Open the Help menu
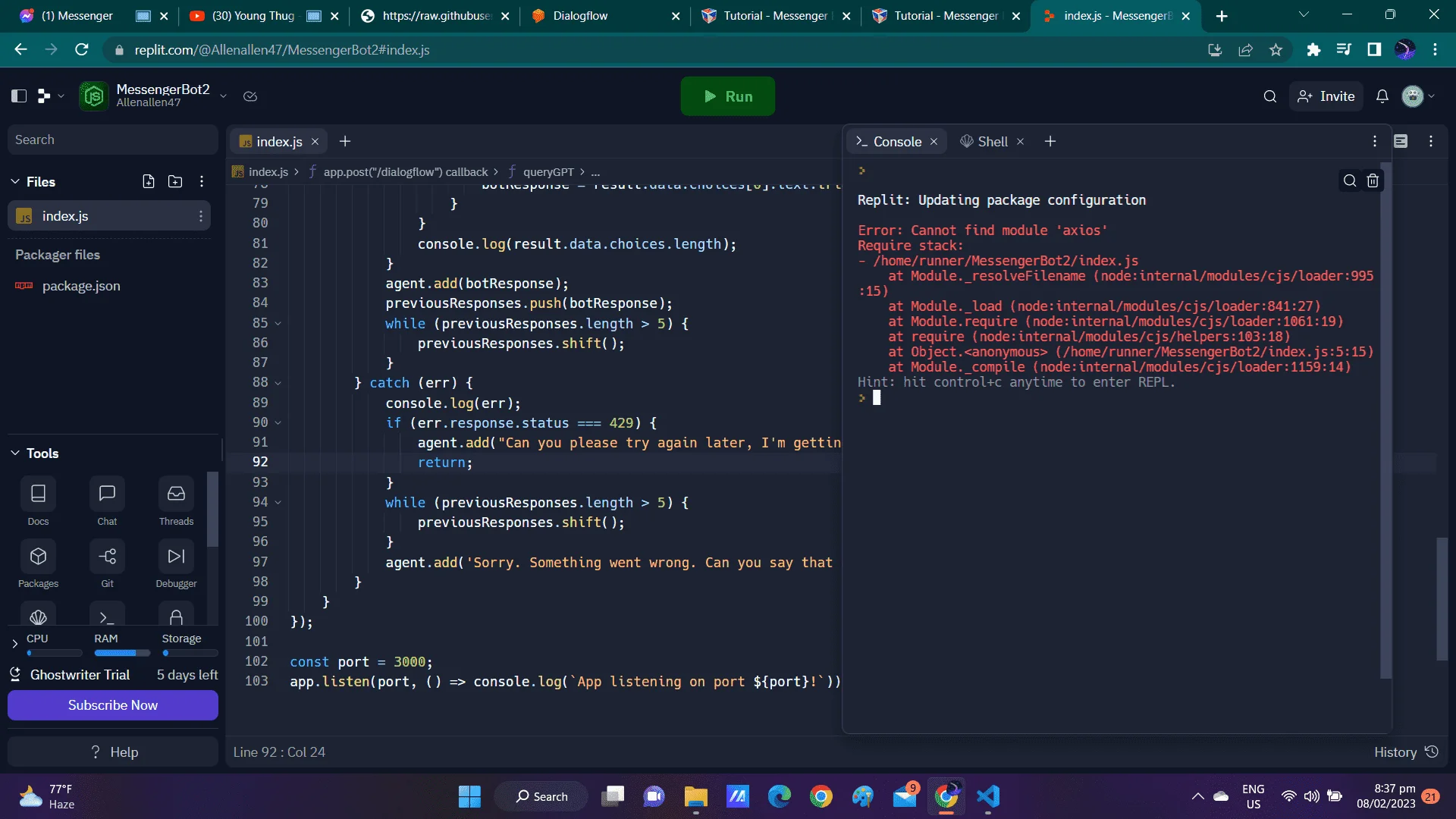The width and height of the screenshot is (1456, 819). [113, 752]
